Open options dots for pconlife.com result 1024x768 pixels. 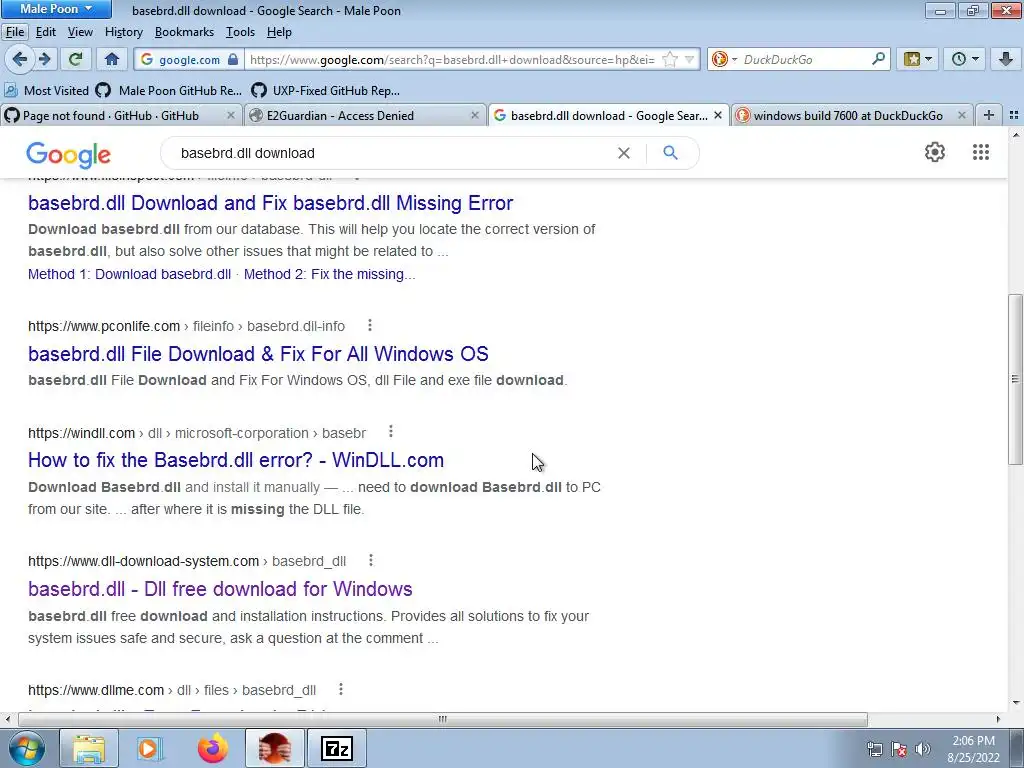click(370, 325)
